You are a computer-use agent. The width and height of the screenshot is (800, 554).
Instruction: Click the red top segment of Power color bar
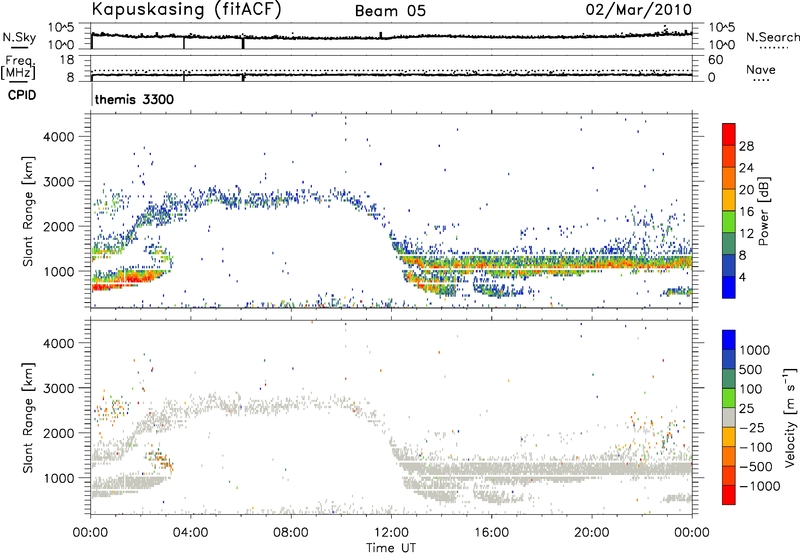(729, 134)
